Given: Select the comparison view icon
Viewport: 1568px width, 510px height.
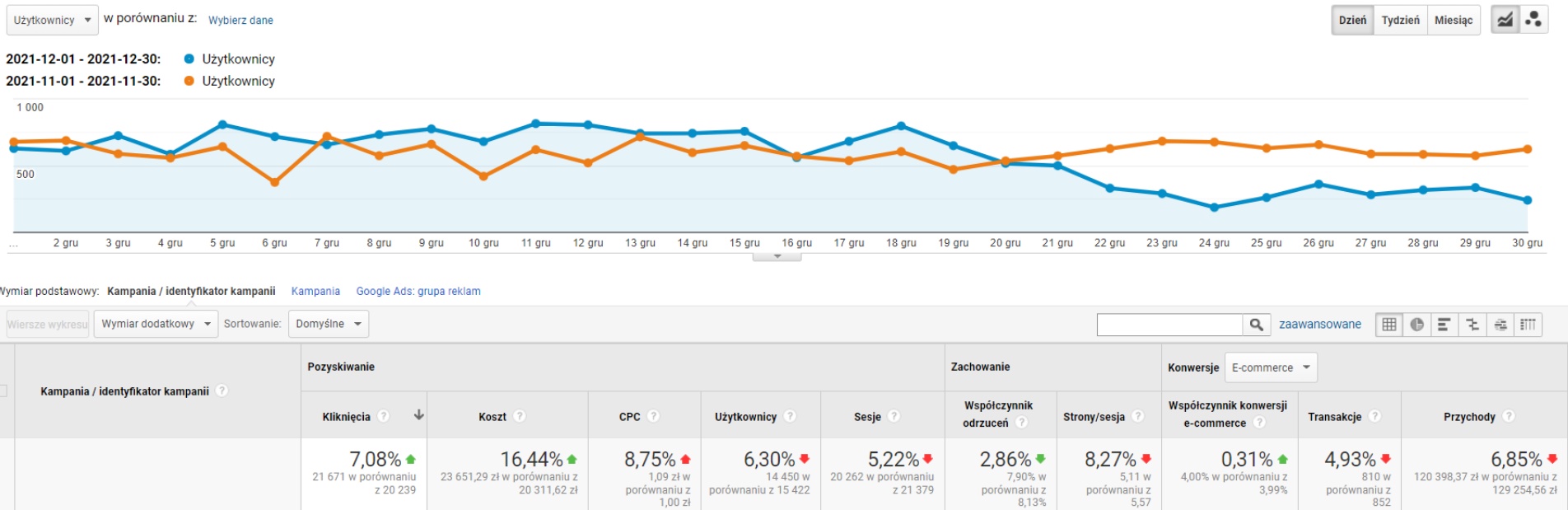Looking at the screenshot, I should click(x=1472, y=325).
